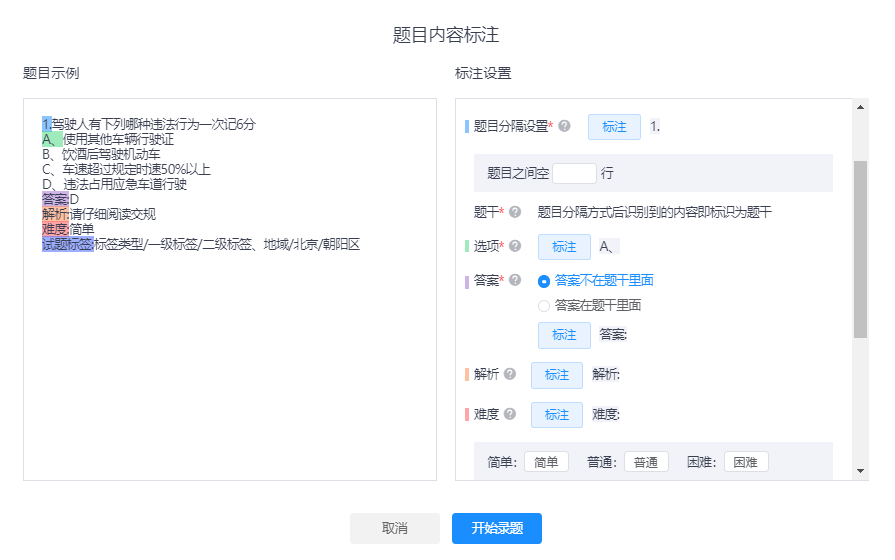Click the '解析:' value beside 解析 标注
895x560 pixels.
pos(606,374)
